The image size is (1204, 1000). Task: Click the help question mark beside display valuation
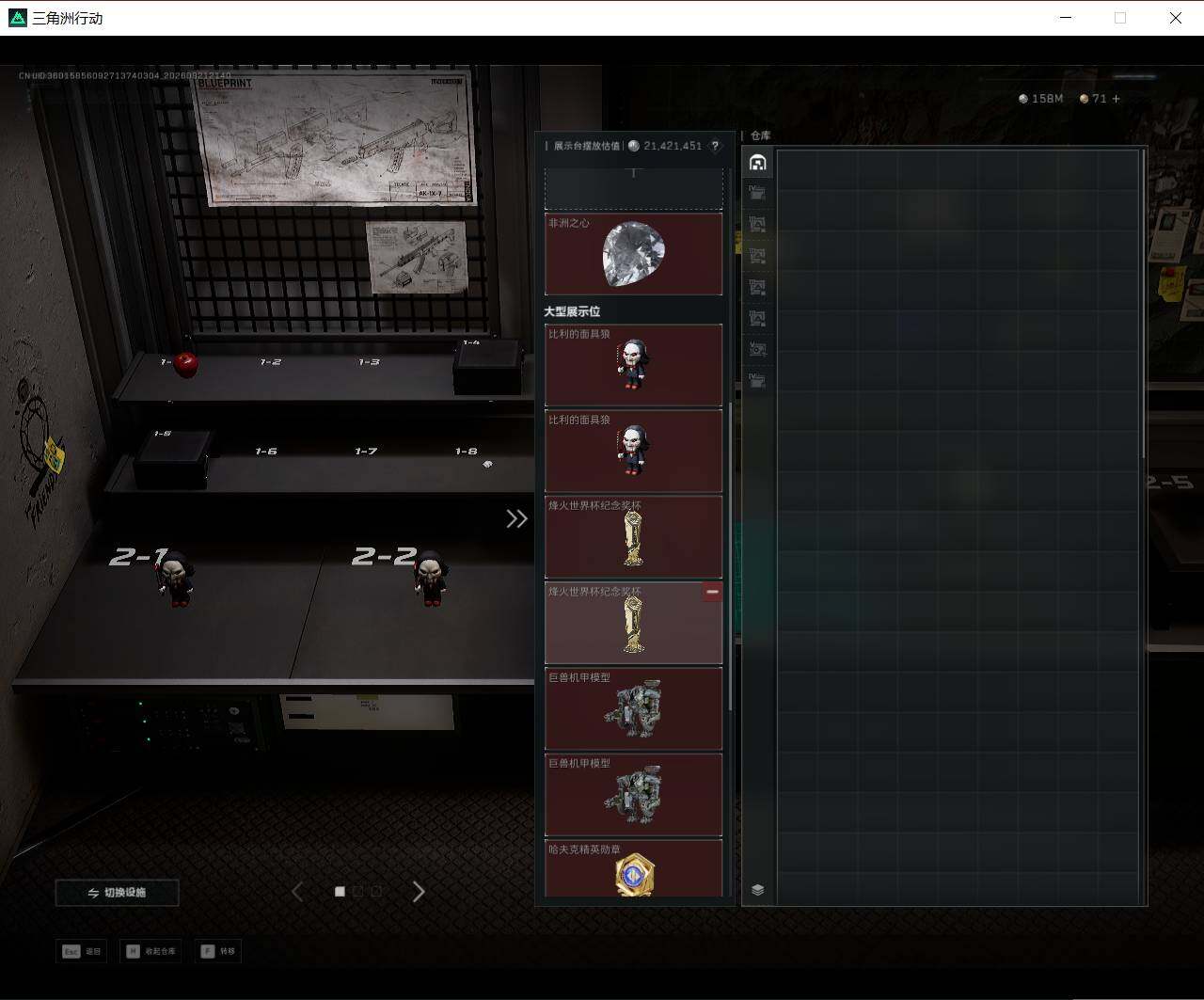tap(715, 146)
